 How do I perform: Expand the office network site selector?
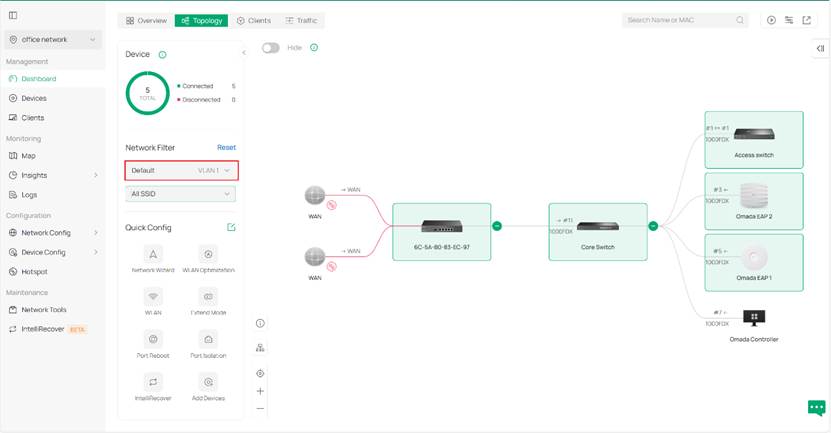click(x=53, y=40)
